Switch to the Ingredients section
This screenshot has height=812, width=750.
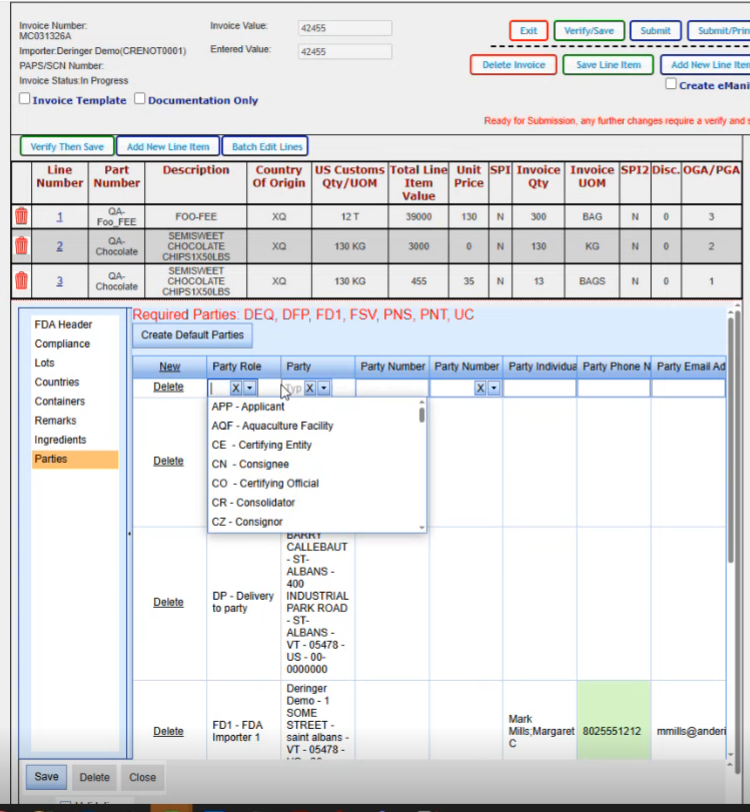[x=60, y=440]
